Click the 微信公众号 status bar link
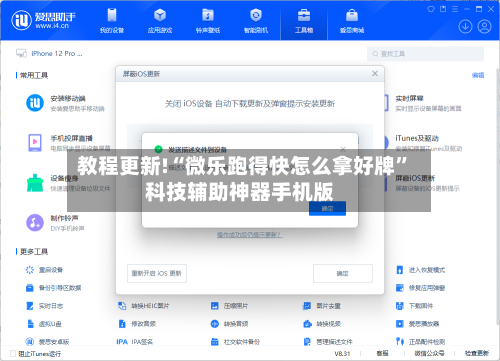The height and width of the screenshot is (361, 500). pyautogui.click(x=429, y=353)
